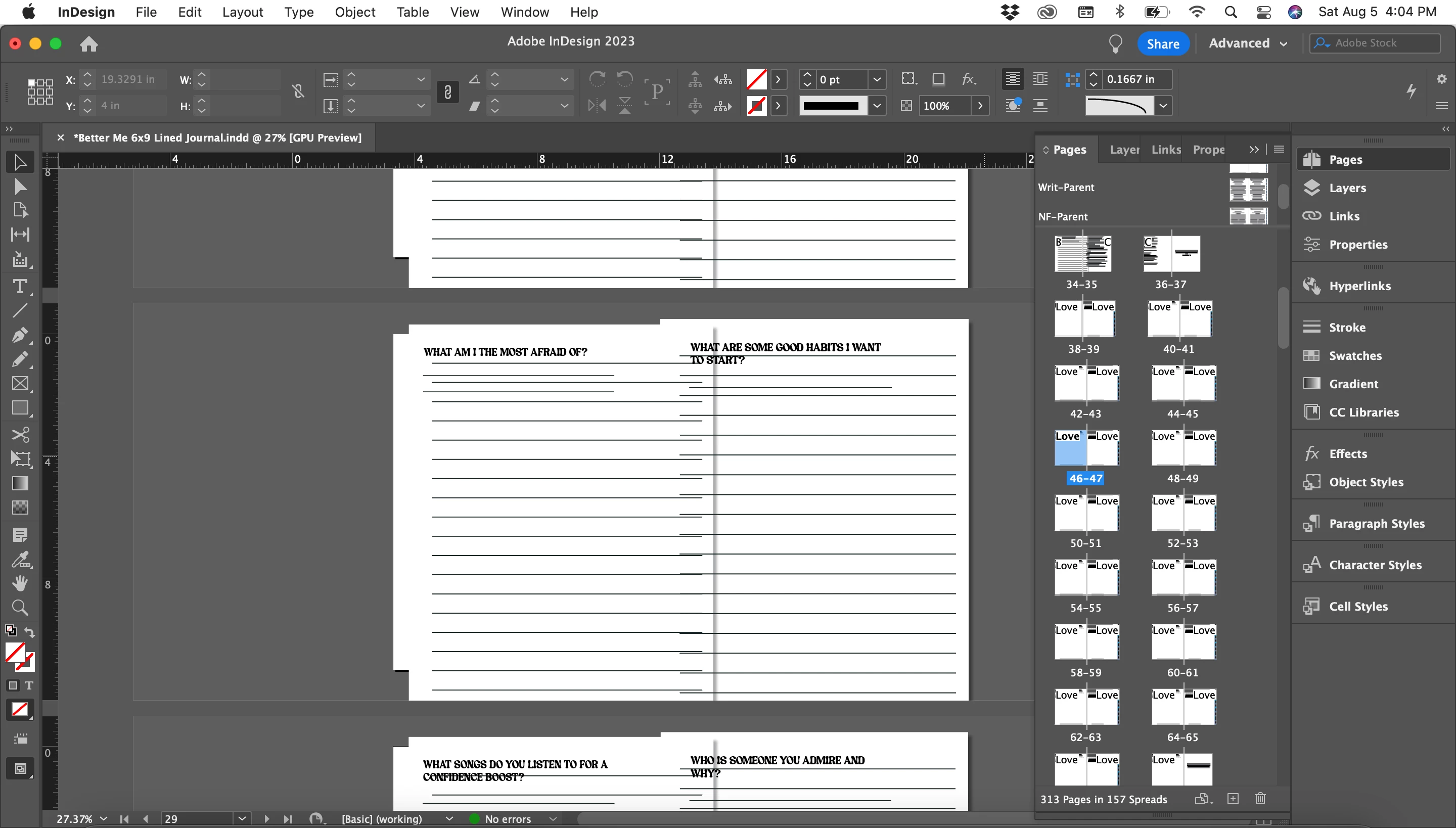Select the Hand tool
The image size is (1456, 828).
(x=20, y=583)
